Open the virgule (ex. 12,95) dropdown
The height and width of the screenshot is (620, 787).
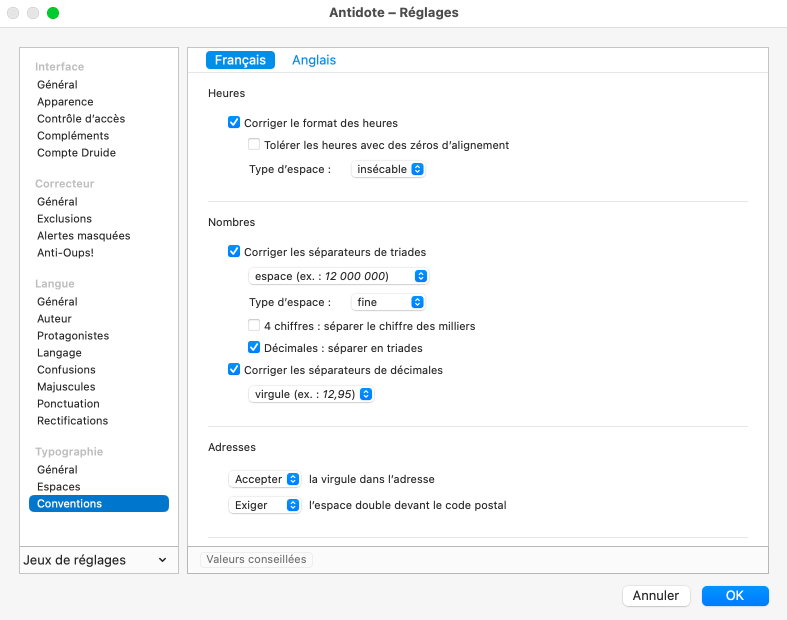pyautogui.click(x=311, y=395)
